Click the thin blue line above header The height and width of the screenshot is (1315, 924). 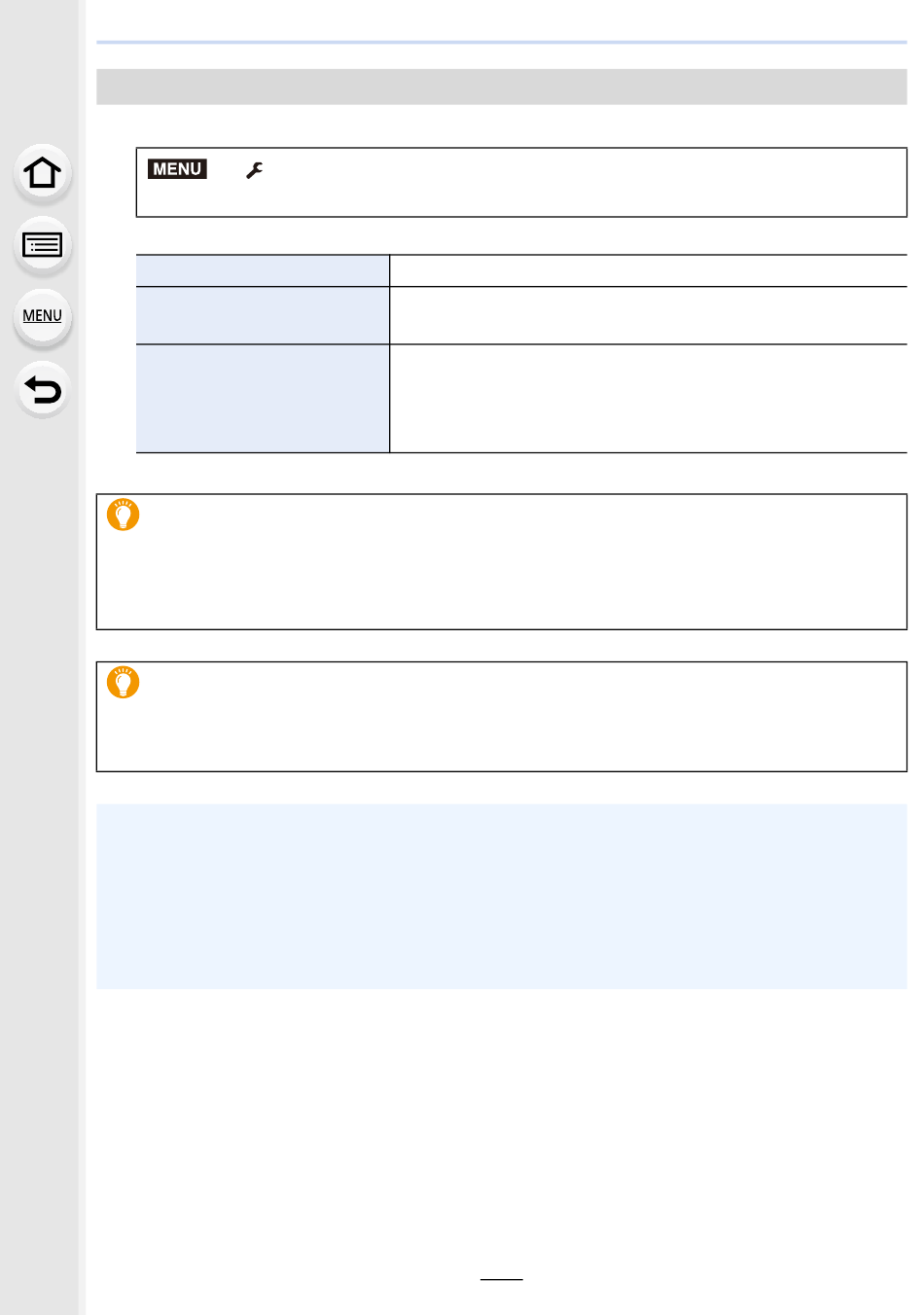point(502,42)
